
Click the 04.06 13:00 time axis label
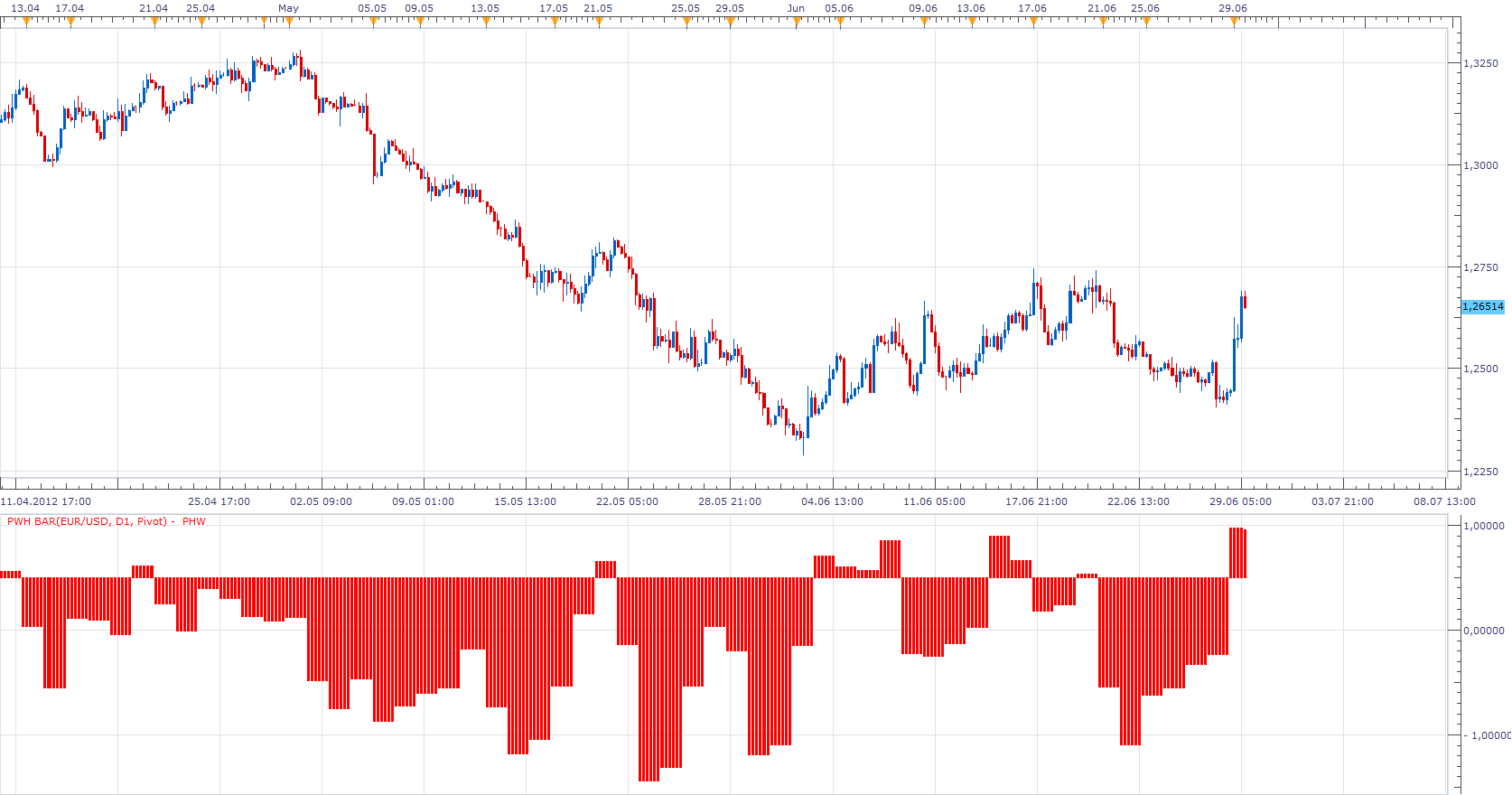click(833, 501)
